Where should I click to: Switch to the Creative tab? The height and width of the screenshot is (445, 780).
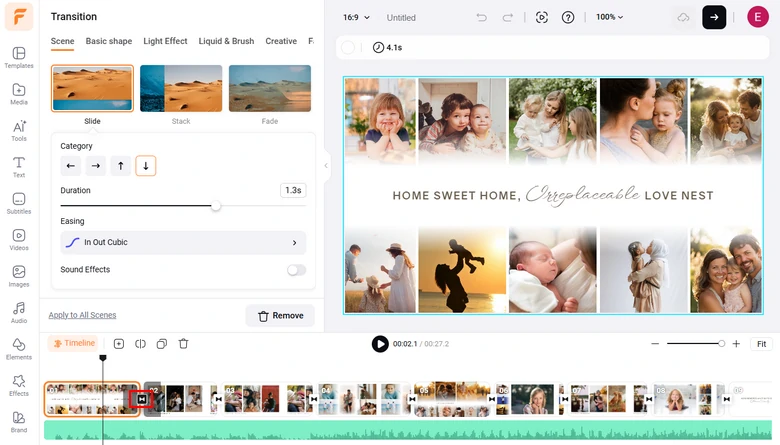[281, 41]
